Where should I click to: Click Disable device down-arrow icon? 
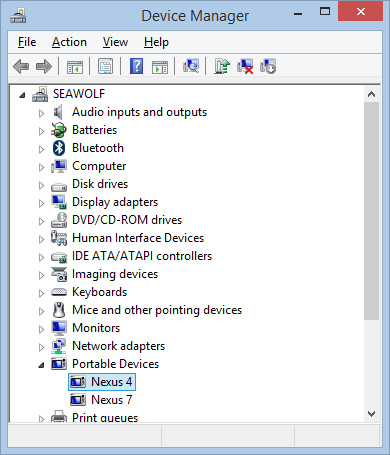pyautogui.click(x=268, y=66)
